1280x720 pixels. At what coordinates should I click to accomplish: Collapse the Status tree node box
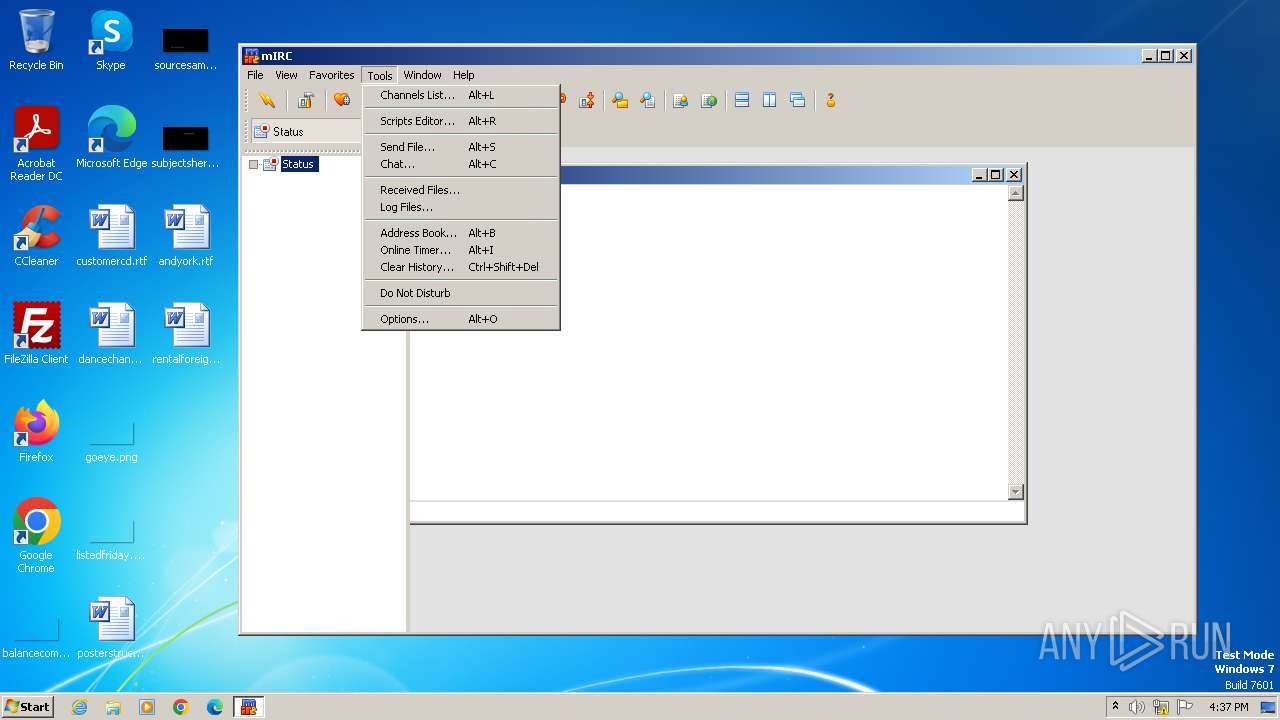click(253, 164)
